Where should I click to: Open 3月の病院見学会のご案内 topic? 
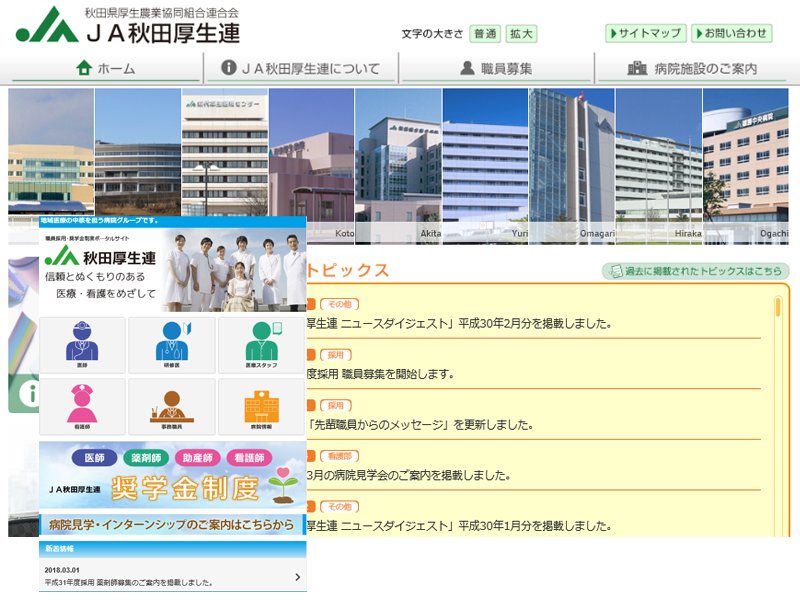(408, 475)
